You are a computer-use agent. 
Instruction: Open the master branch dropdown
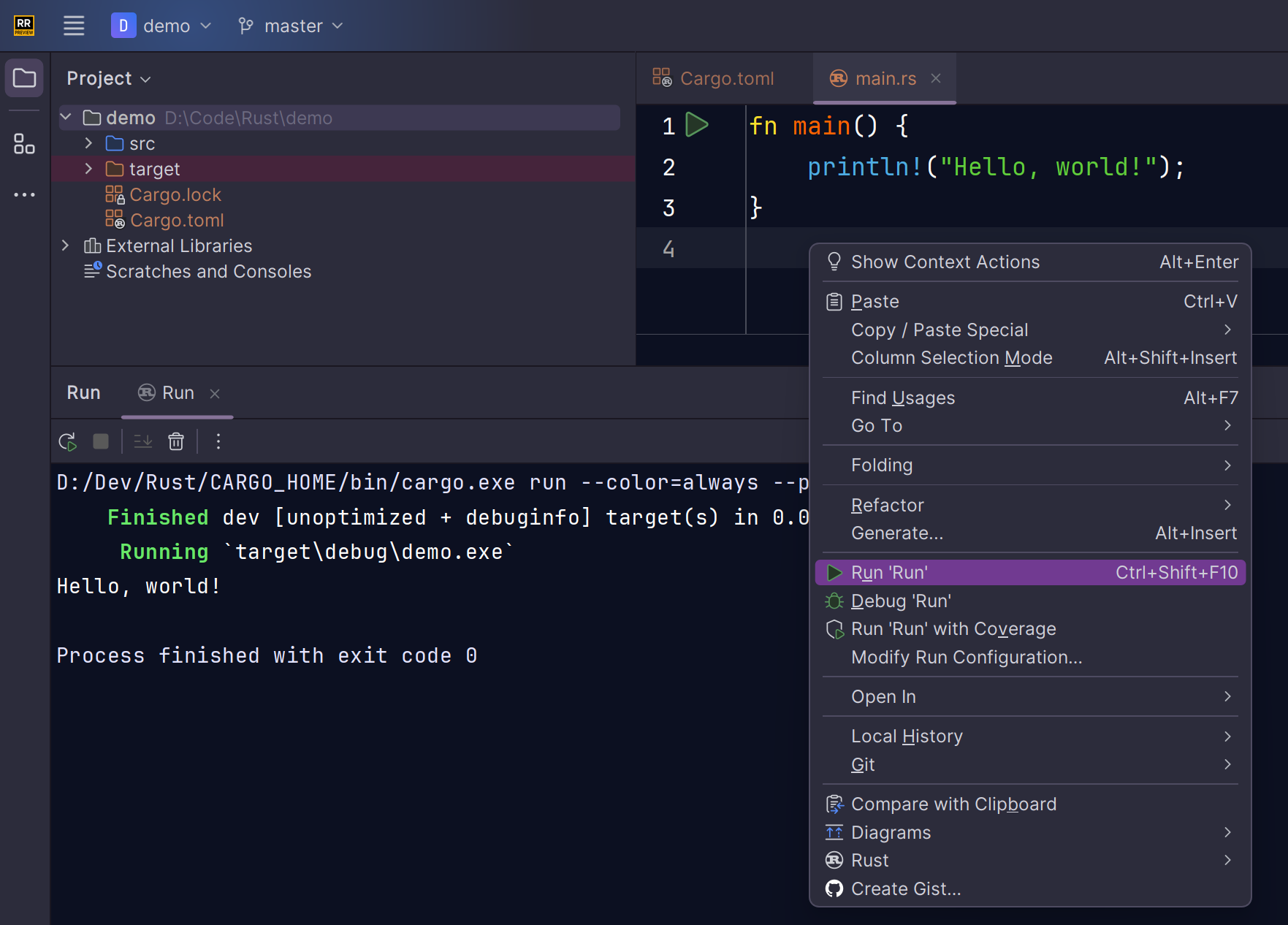click(x=291, y=26)
